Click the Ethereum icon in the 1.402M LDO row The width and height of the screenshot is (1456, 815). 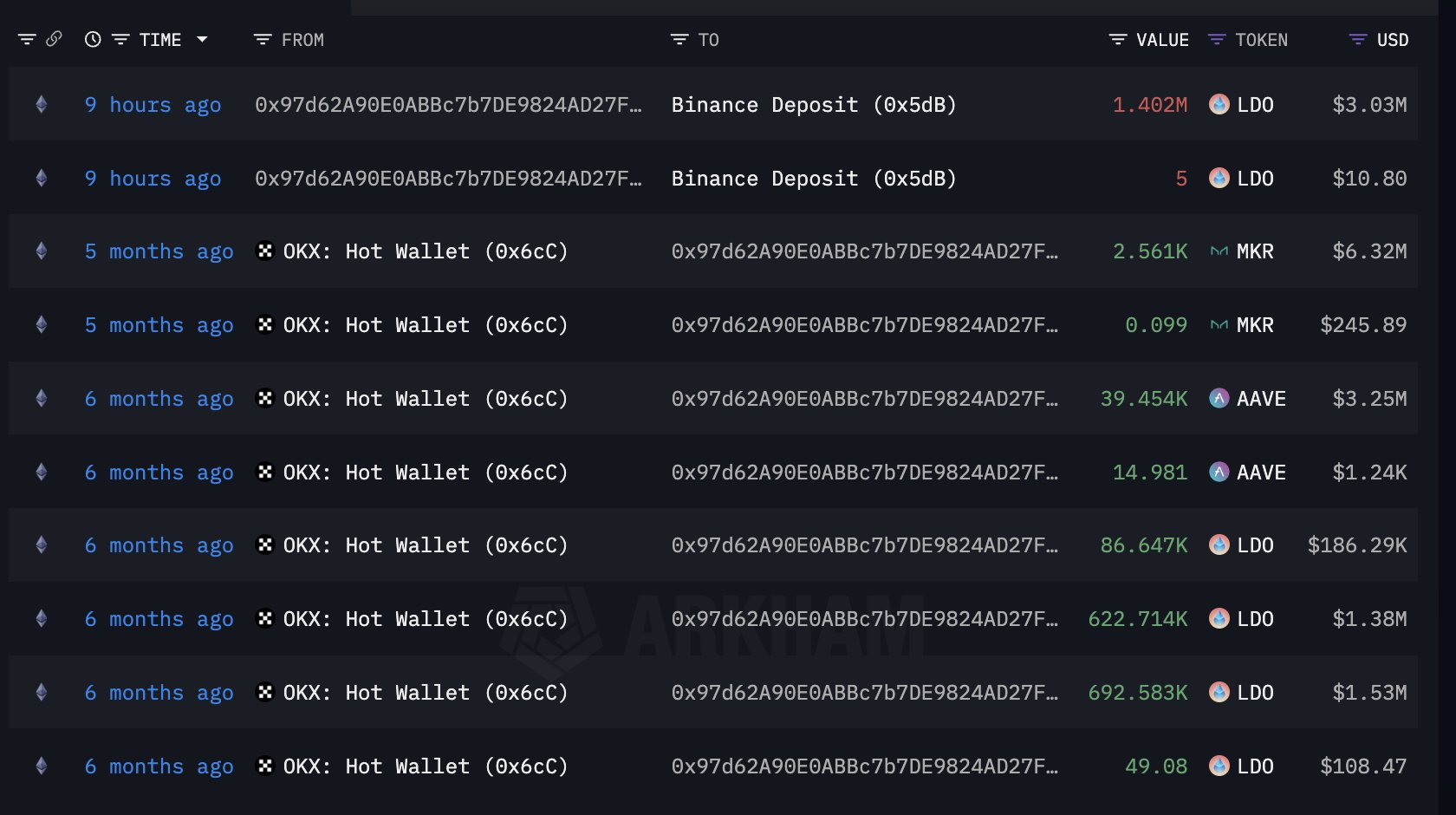(41, 105)
